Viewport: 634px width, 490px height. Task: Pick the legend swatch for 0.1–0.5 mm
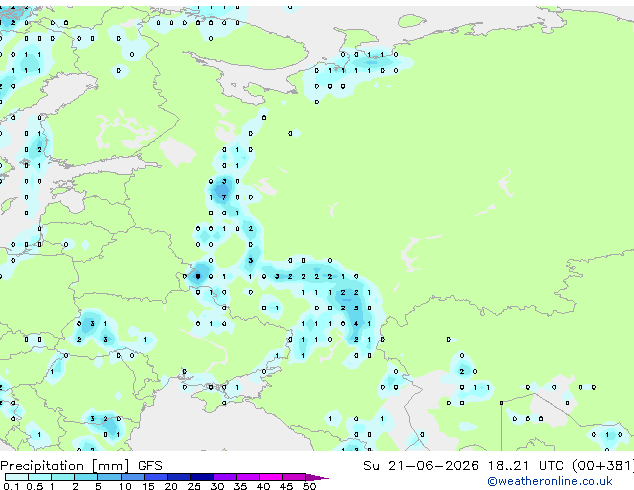point(17,477)
